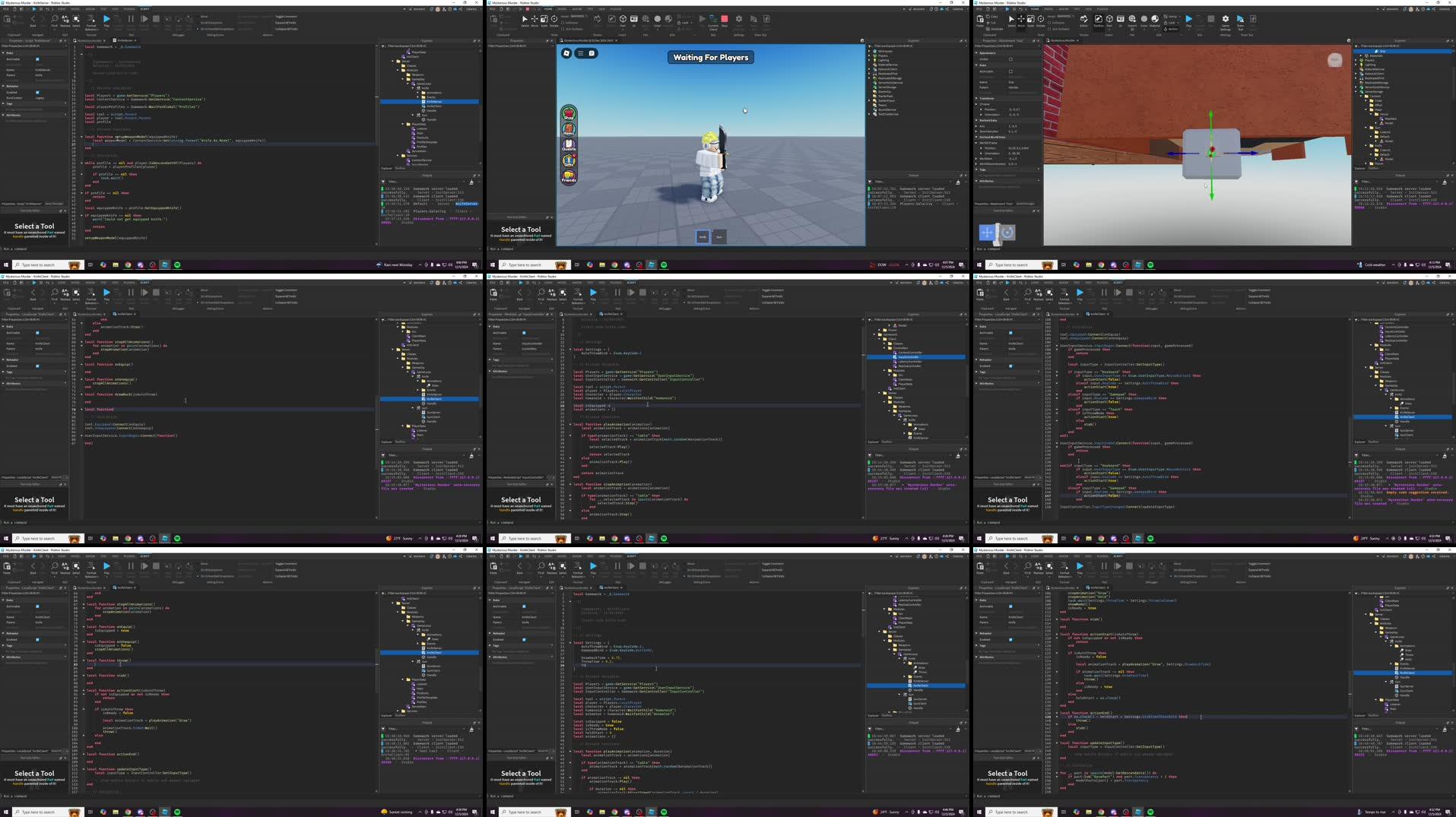Open Material picker in Attachment Grip window

[x=1156, y=21]
